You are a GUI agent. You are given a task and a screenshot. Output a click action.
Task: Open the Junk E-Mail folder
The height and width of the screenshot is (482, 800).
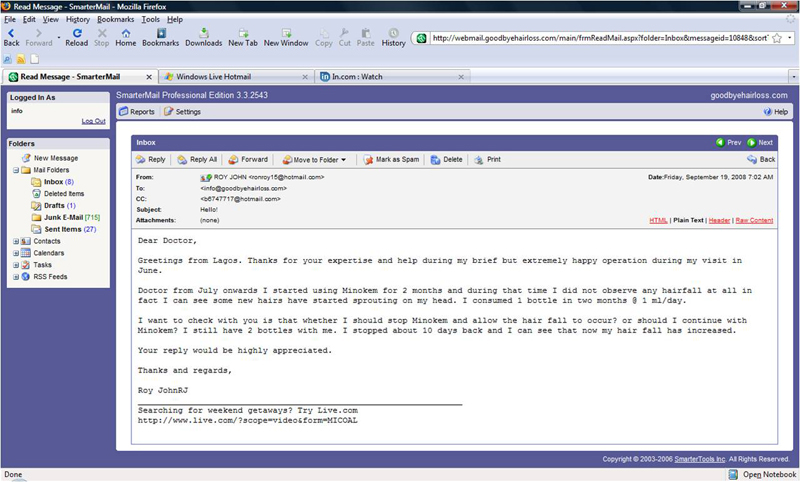(x=65, y=217)
